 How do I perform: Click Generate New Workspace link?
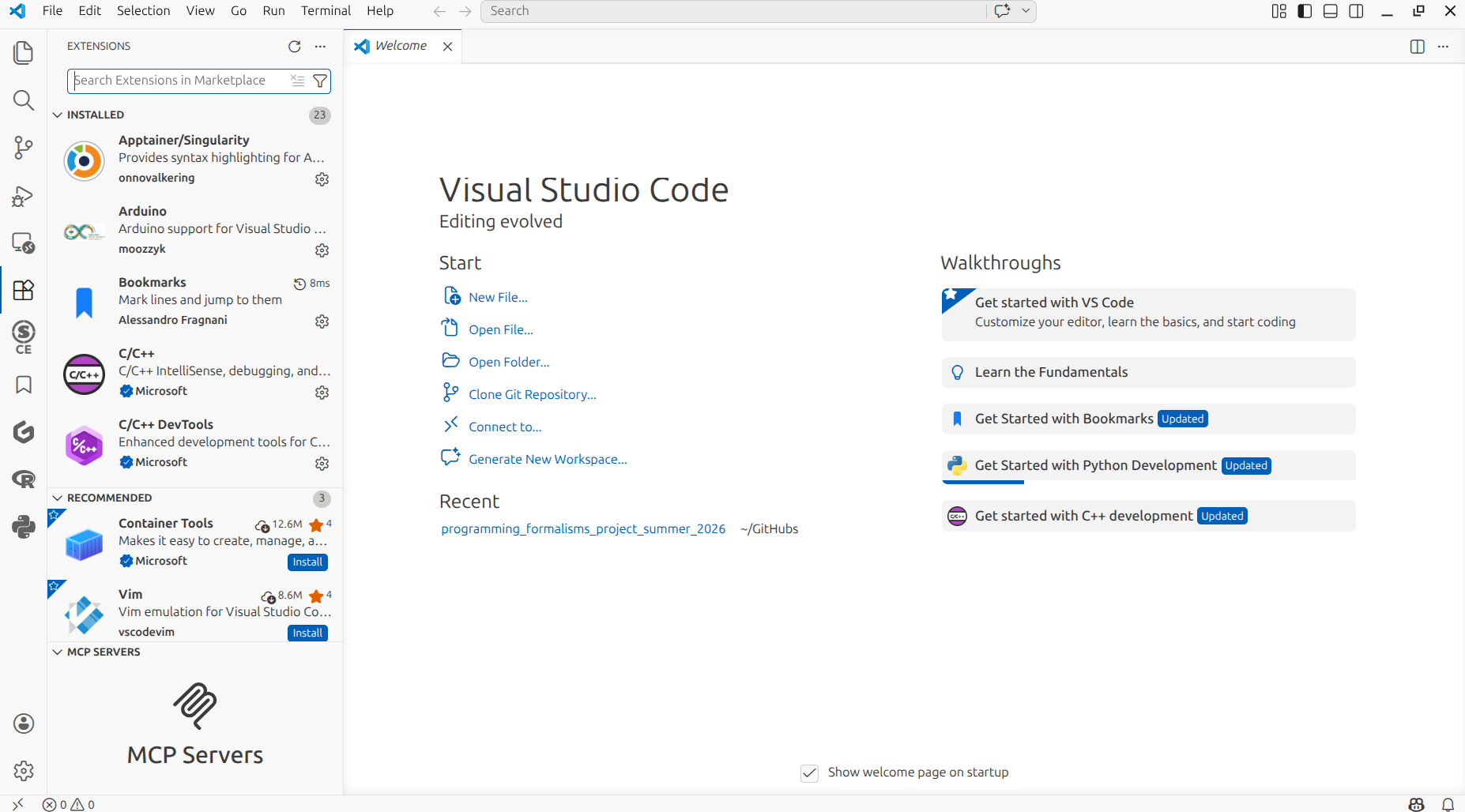548,460
